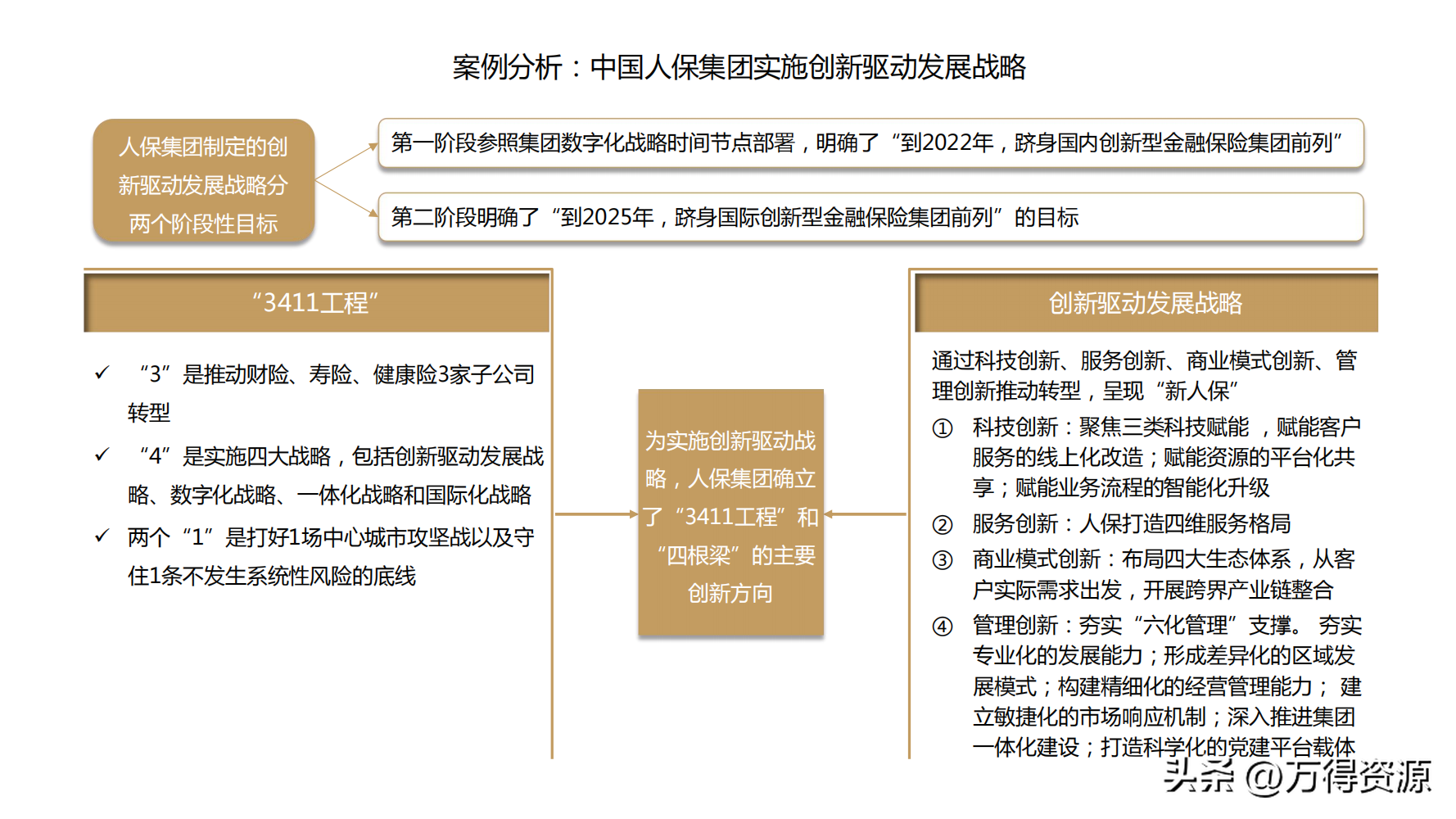
Task: Click the slide title 案例分析：中国人保集团实施创新驱动发展战略
Action: (x=739, y=67)
